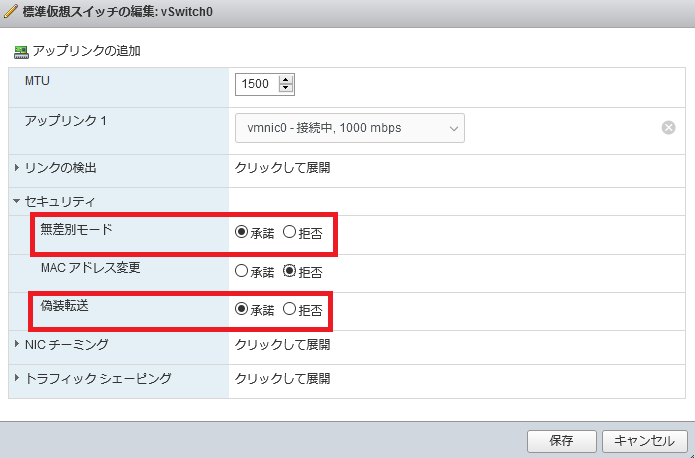This screenshot has height=458, width=695.
Task: Select 拒否 for 偽装転送
Action: (289, 309)
